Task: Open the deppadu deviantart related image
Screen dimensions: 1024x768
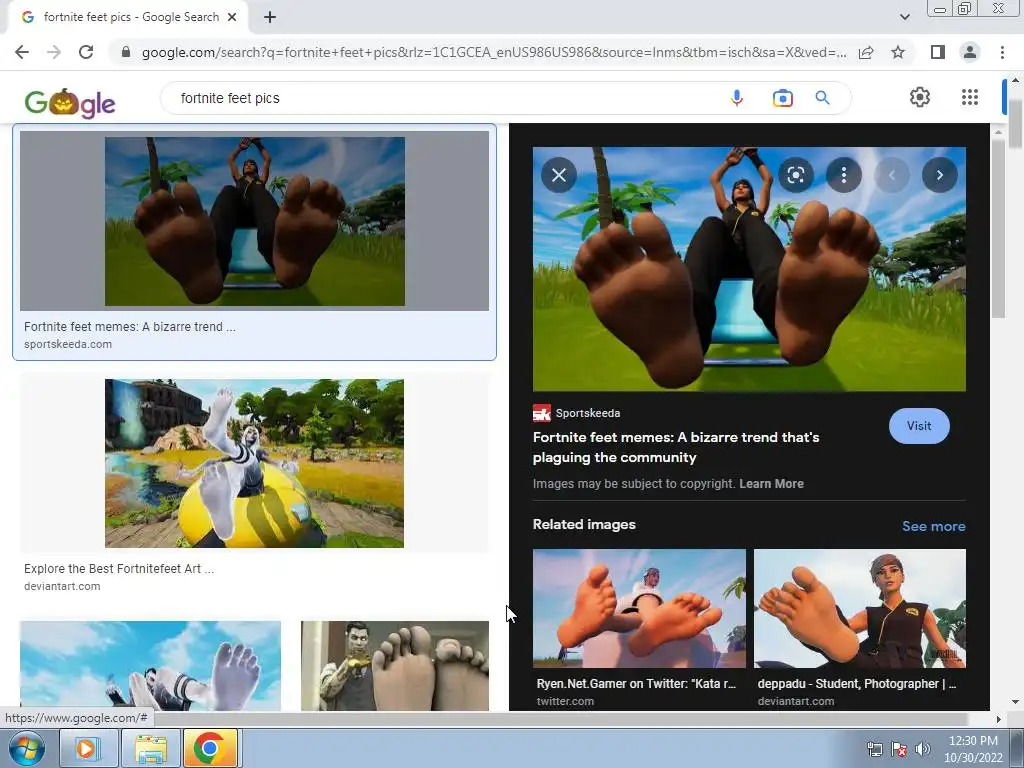Action: (859, 609)
